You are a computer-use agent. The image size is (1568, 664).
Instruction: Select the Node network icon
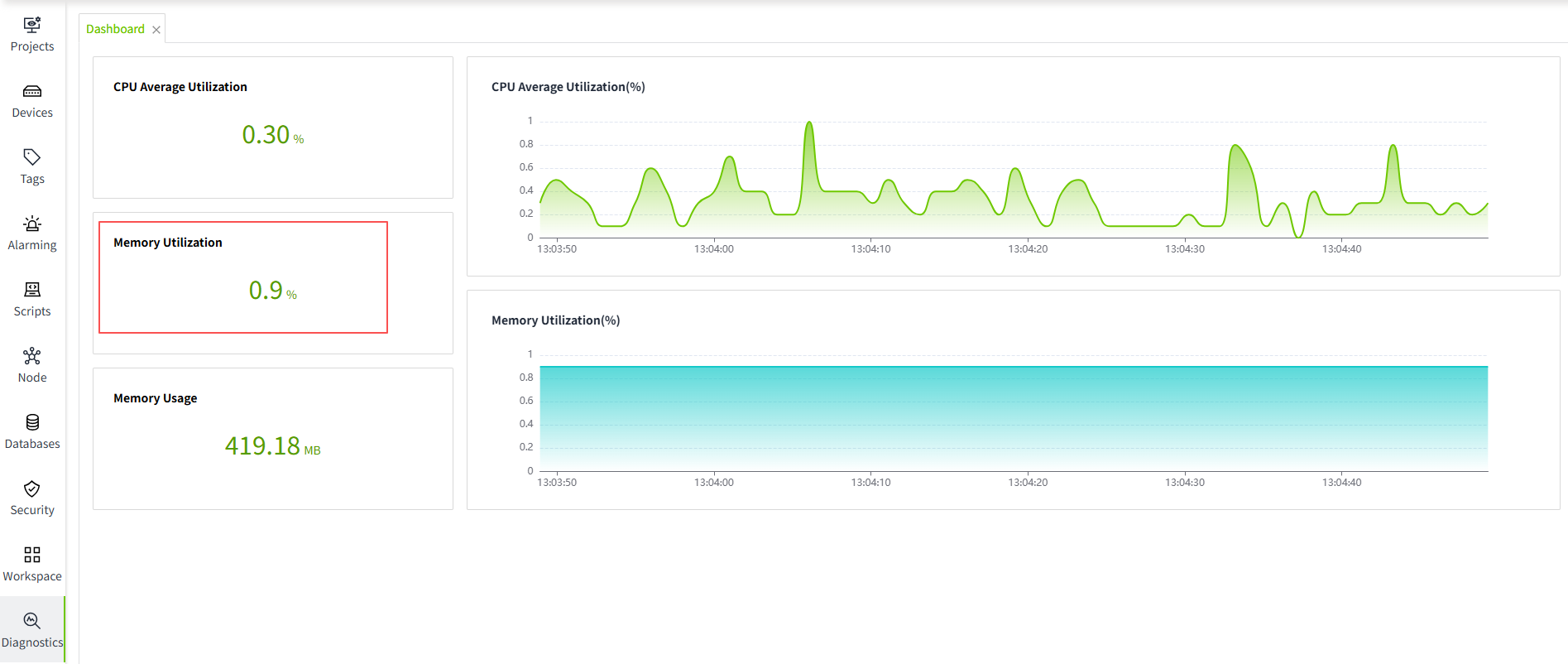(x=32, y=356)
